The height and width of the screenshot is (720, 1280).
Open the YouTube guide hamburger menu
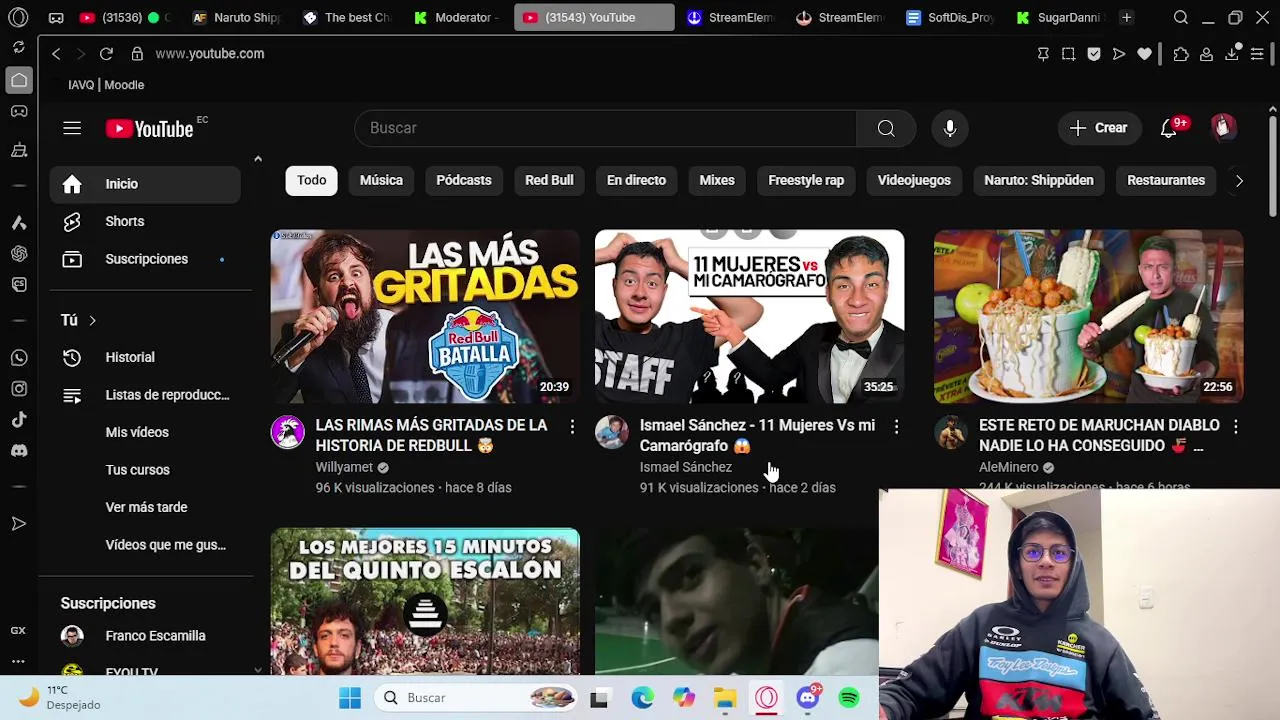coord(72,128)
